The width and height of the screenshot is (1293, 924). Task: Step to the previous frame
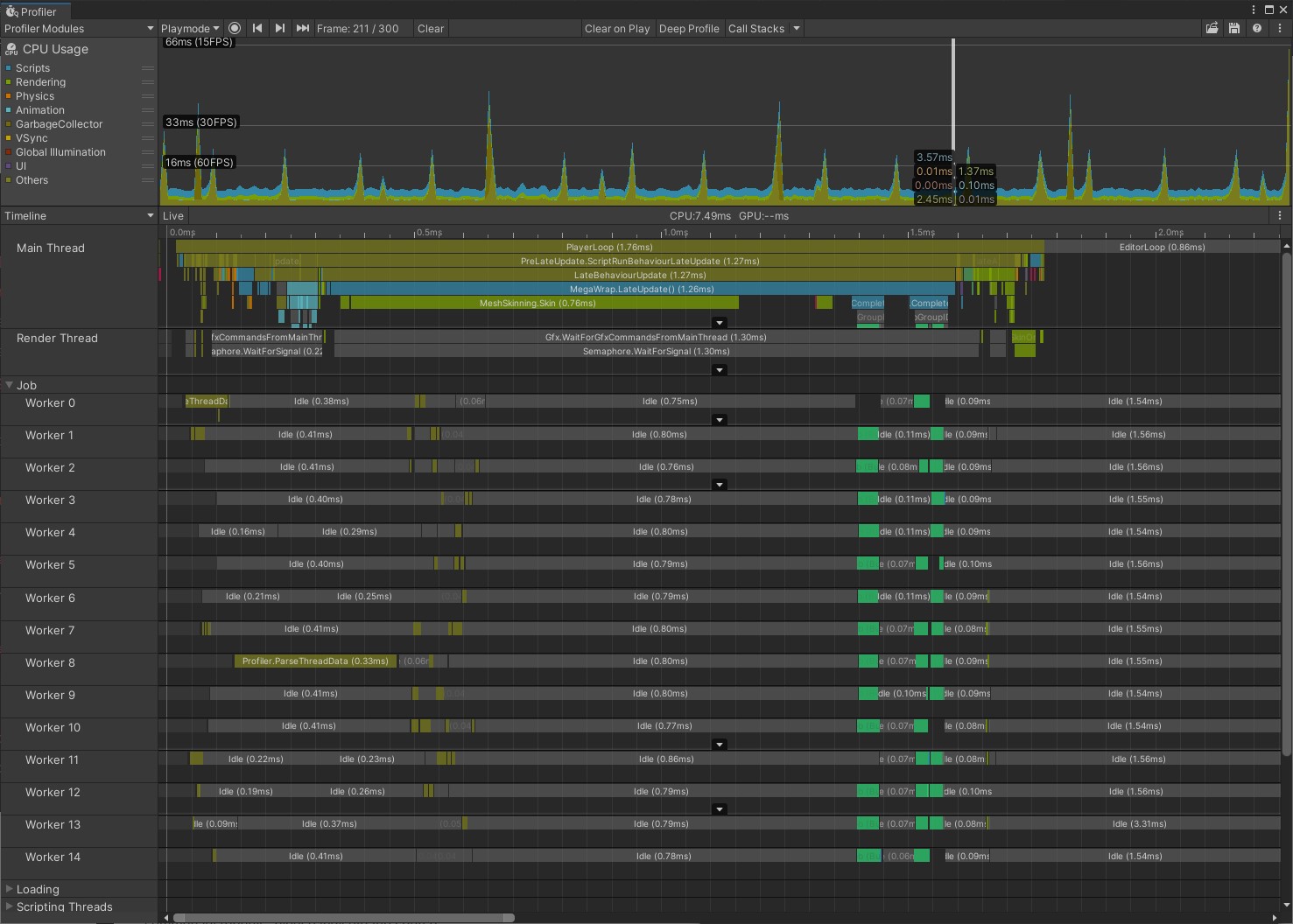pos(257,28)
